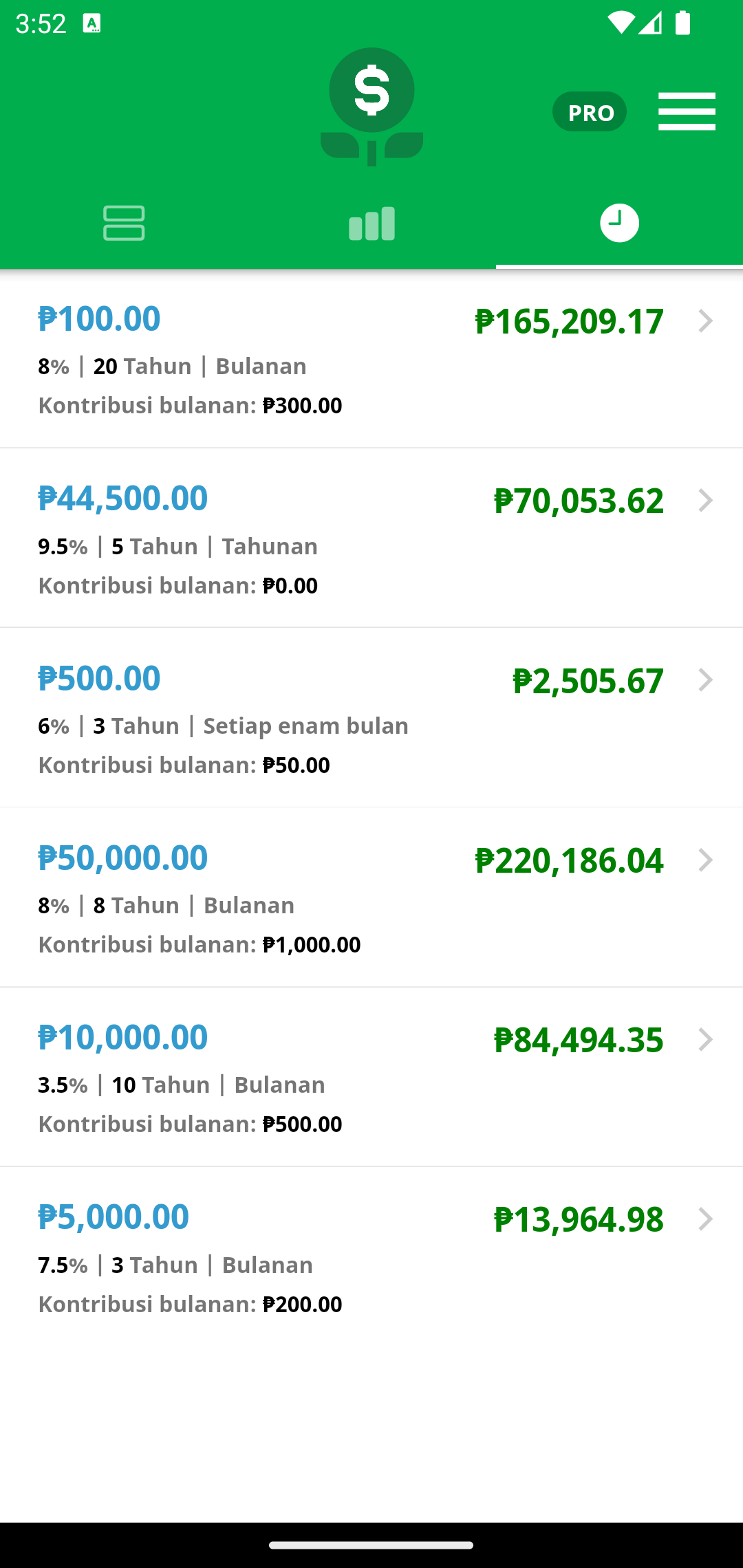
Task: Tap the keyboard status bar icon
Action: (x=91, y=23)
